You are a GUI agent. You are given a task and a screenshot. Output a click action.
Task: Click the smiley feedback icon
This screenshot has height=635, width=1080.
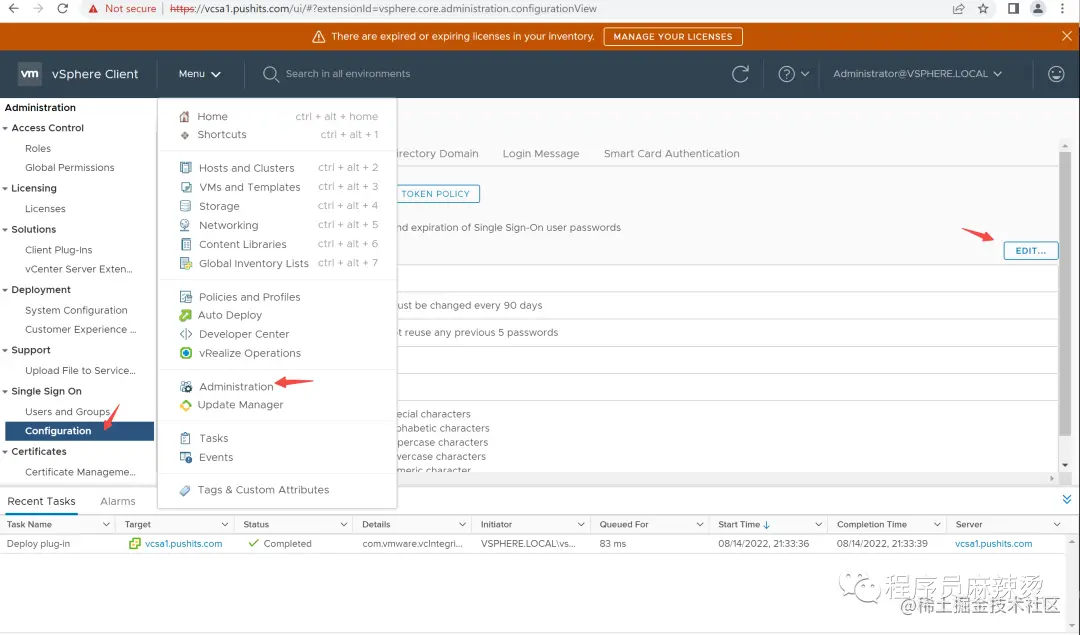coord(1055,74)
